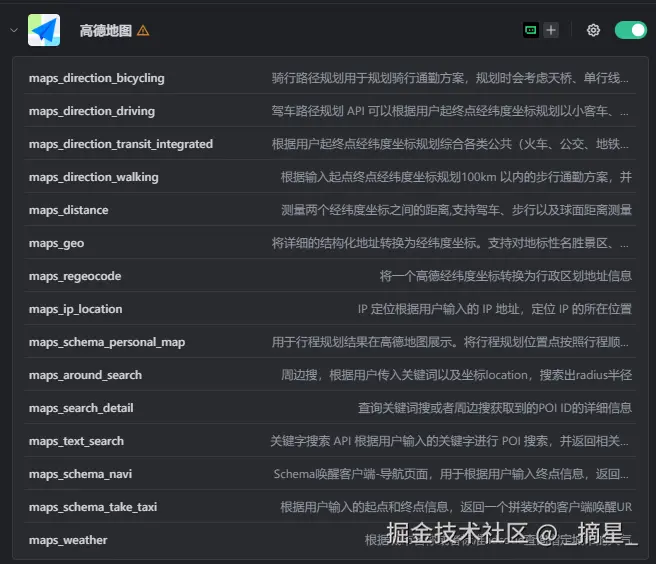Select maps_direction_transit_integrated tool row
Screen dimensions: 656x564
[x=330, y=144]
